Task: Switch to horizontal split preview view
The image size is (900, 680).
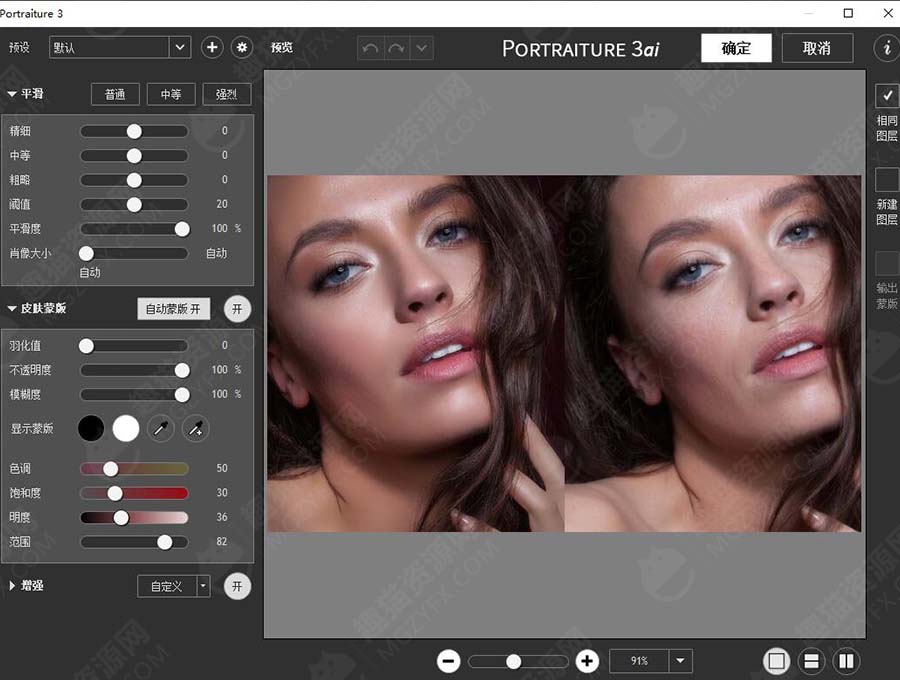Action: (811, 661)
